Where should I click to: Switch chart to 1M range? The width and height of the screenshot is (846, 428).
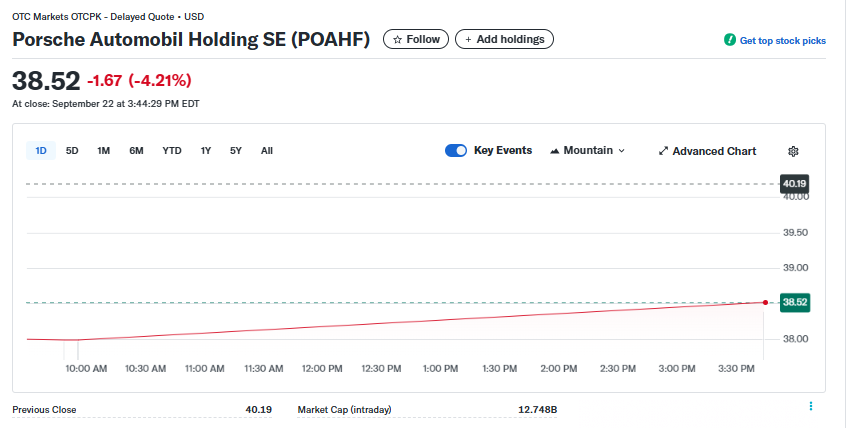[104, 151]
